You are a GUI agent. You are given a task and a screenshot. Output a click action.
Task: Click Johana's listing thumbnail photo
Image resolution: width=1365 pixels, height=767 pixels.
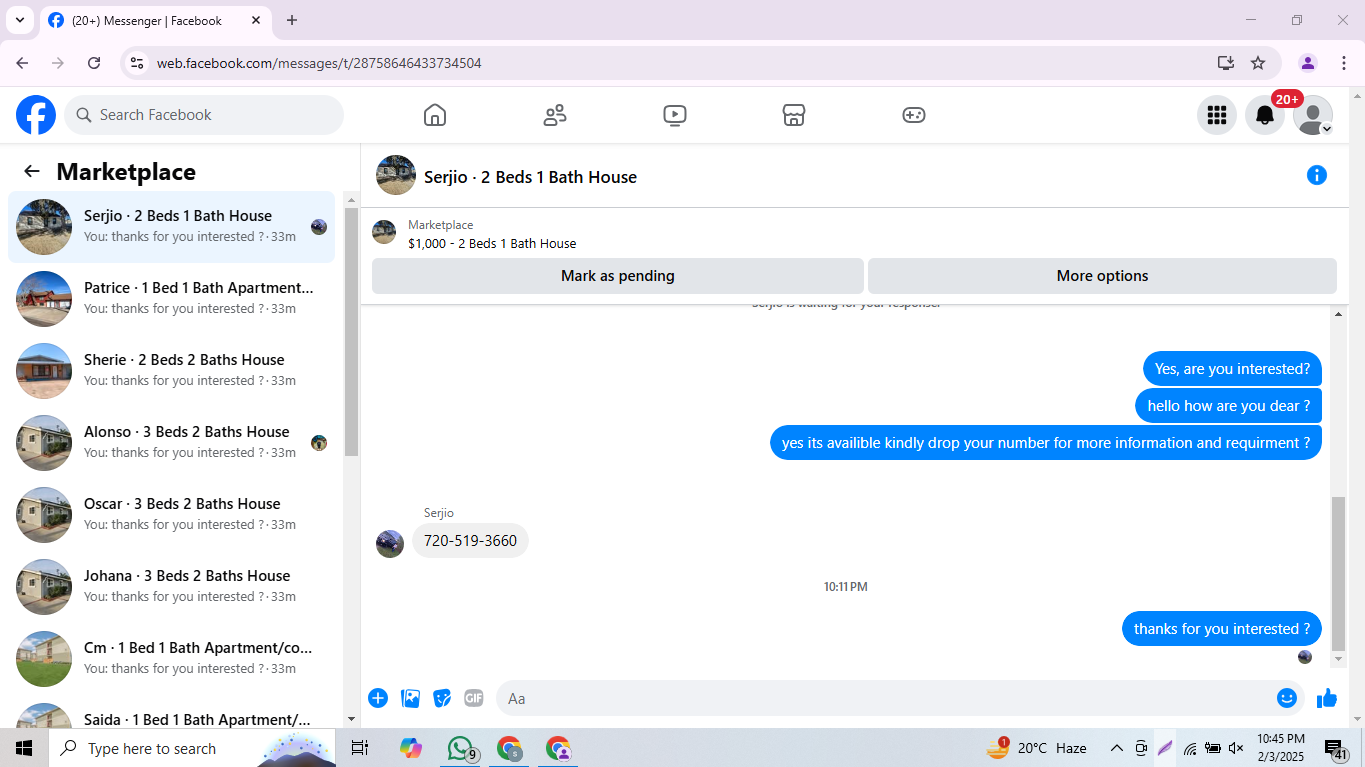tap(44, 587)
